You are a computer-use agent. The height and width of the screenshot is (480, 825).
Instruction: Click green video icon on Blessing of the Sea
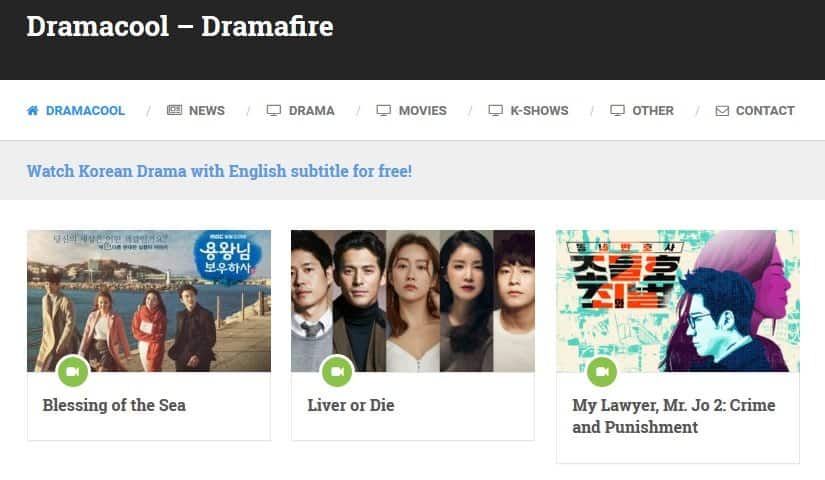[73, 371]
